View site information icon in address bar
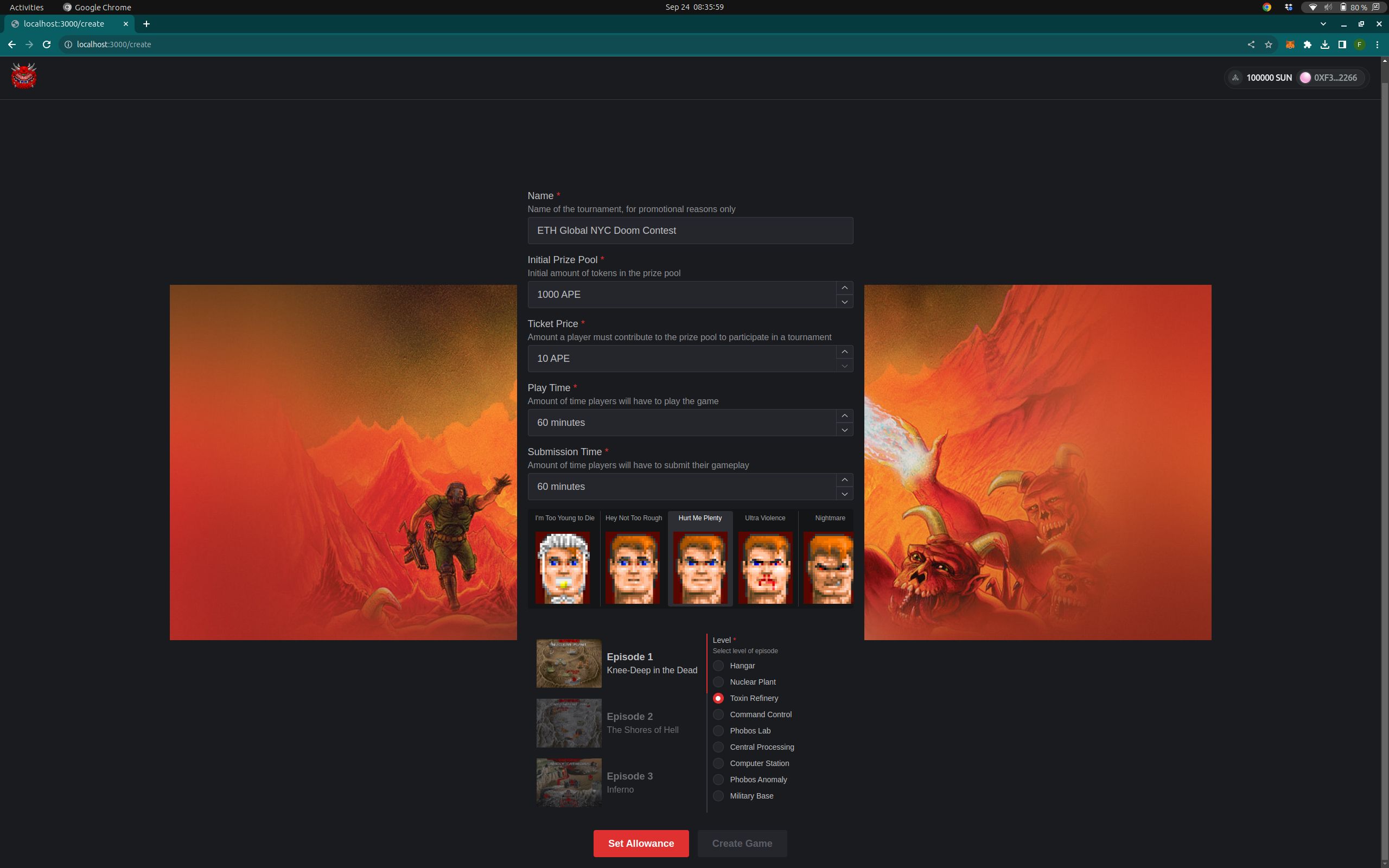This screenshot has width=1389, height=868. [x=68, y=44]
